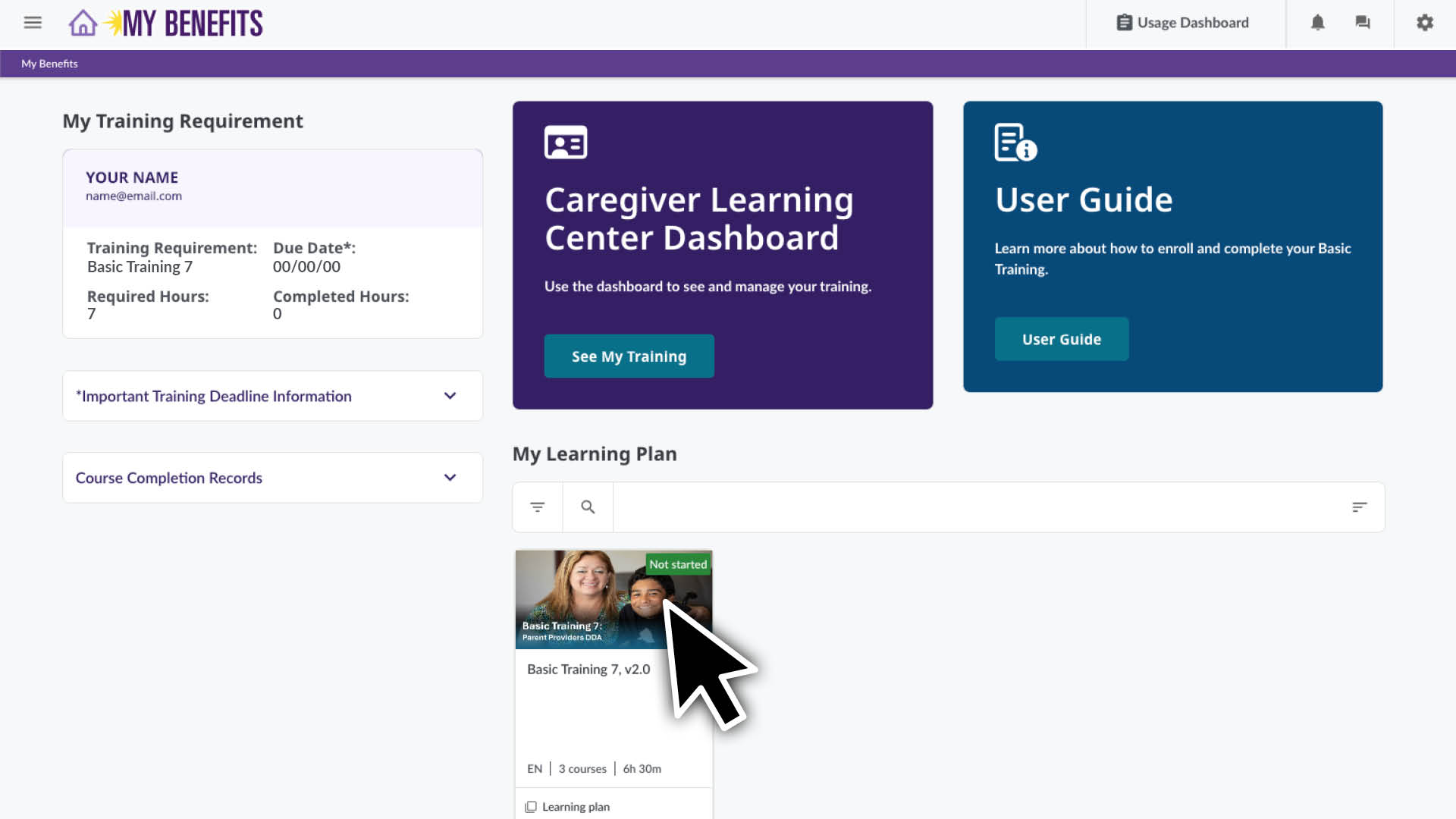Viewport: 1456px width, 819px height.
Task: Collapse the Important Training Deadline chevron
Action: [450, 395]
